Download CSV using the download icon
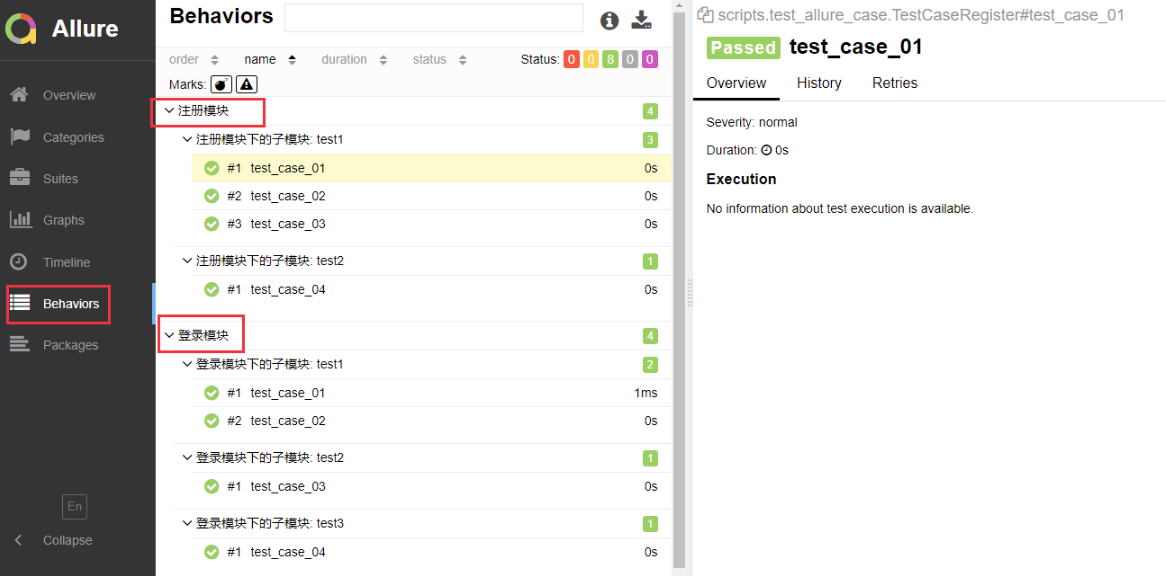 click(x=641, y=20)
